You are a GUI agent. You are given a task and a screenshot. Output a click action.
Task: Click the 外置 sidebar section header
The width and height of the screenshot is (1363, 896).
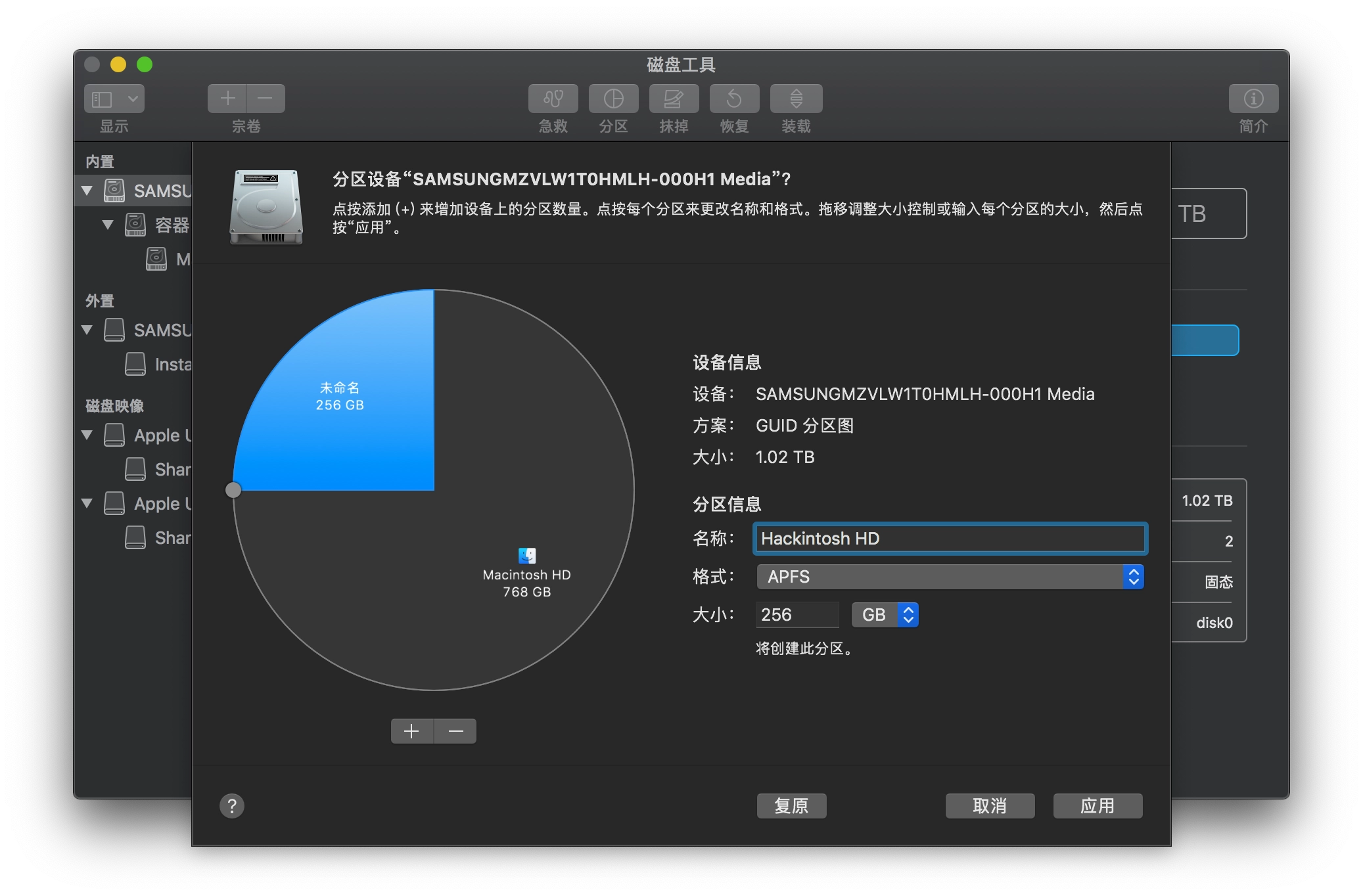point(100,301)
